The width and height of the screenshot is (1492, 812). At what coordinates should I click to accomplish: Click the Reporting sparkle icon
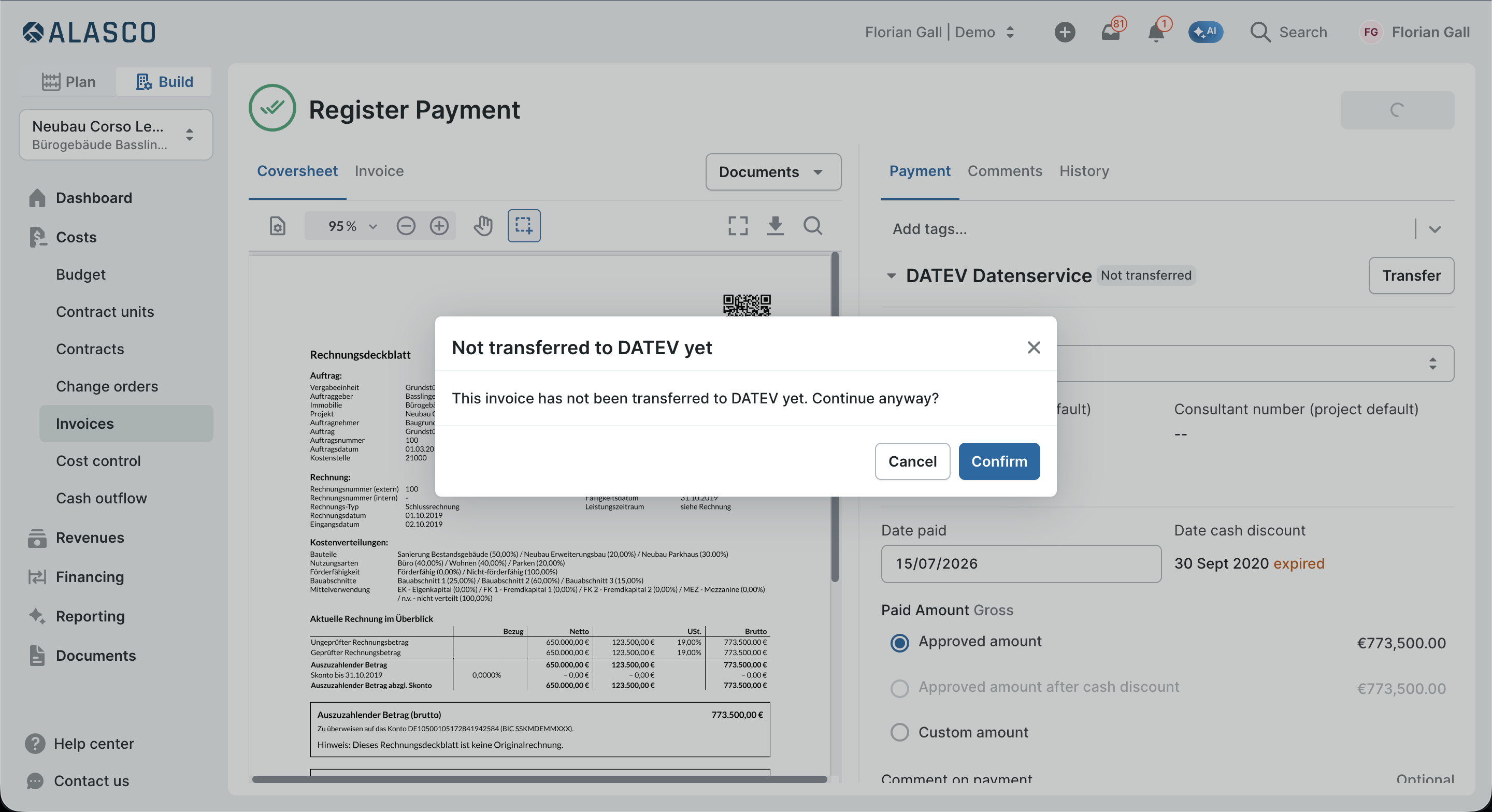click(37, 616)
